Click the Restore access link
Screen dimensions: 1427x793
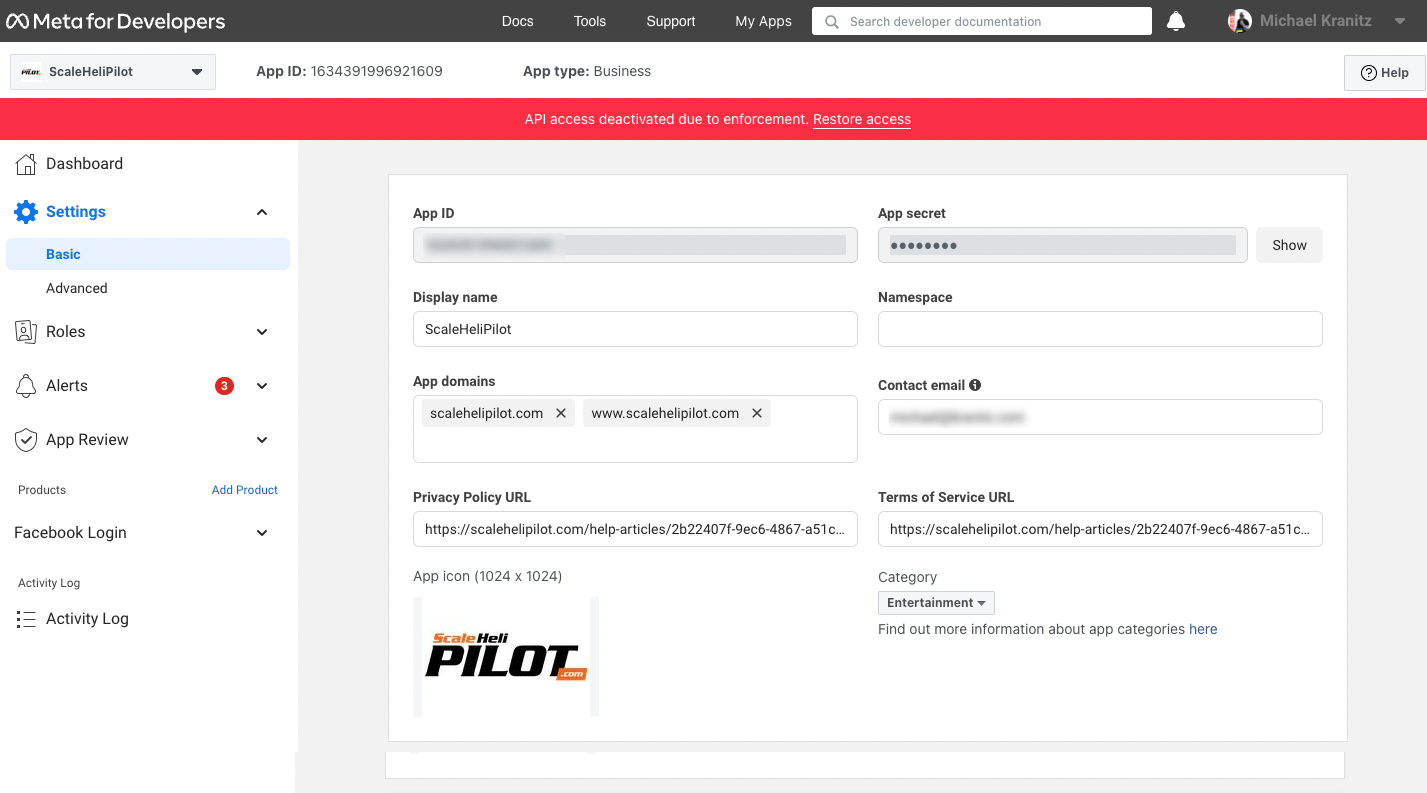coord(861,119)
